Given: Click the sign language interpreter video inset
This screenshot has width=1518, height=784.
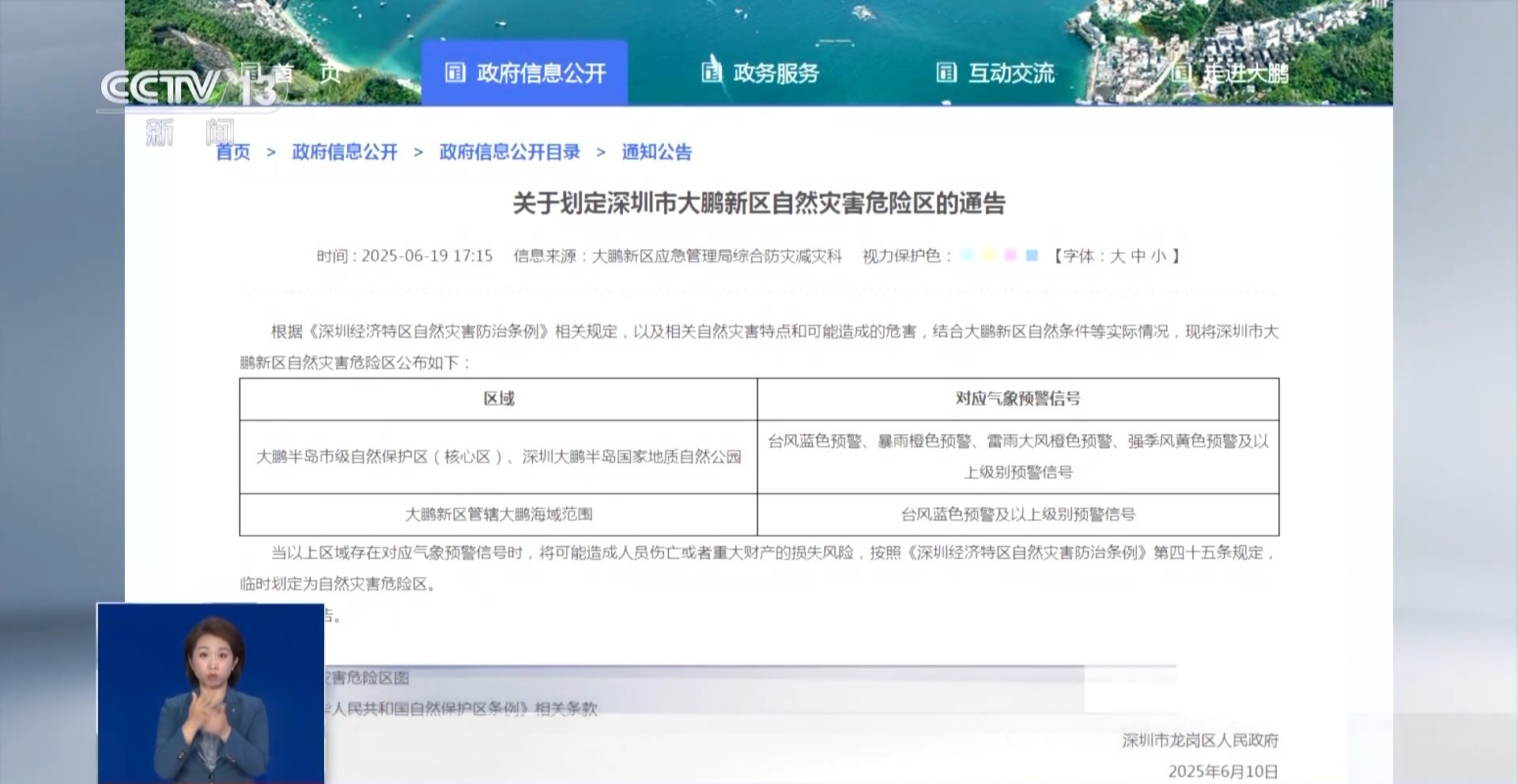Looking at the screenshot, I should pos(210,693).
